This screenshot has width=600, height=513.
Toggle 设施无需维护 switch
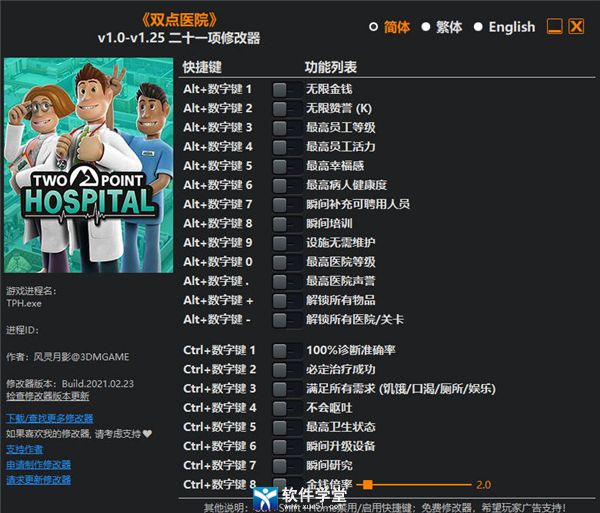pyautogui.click(x=287, y=243)
